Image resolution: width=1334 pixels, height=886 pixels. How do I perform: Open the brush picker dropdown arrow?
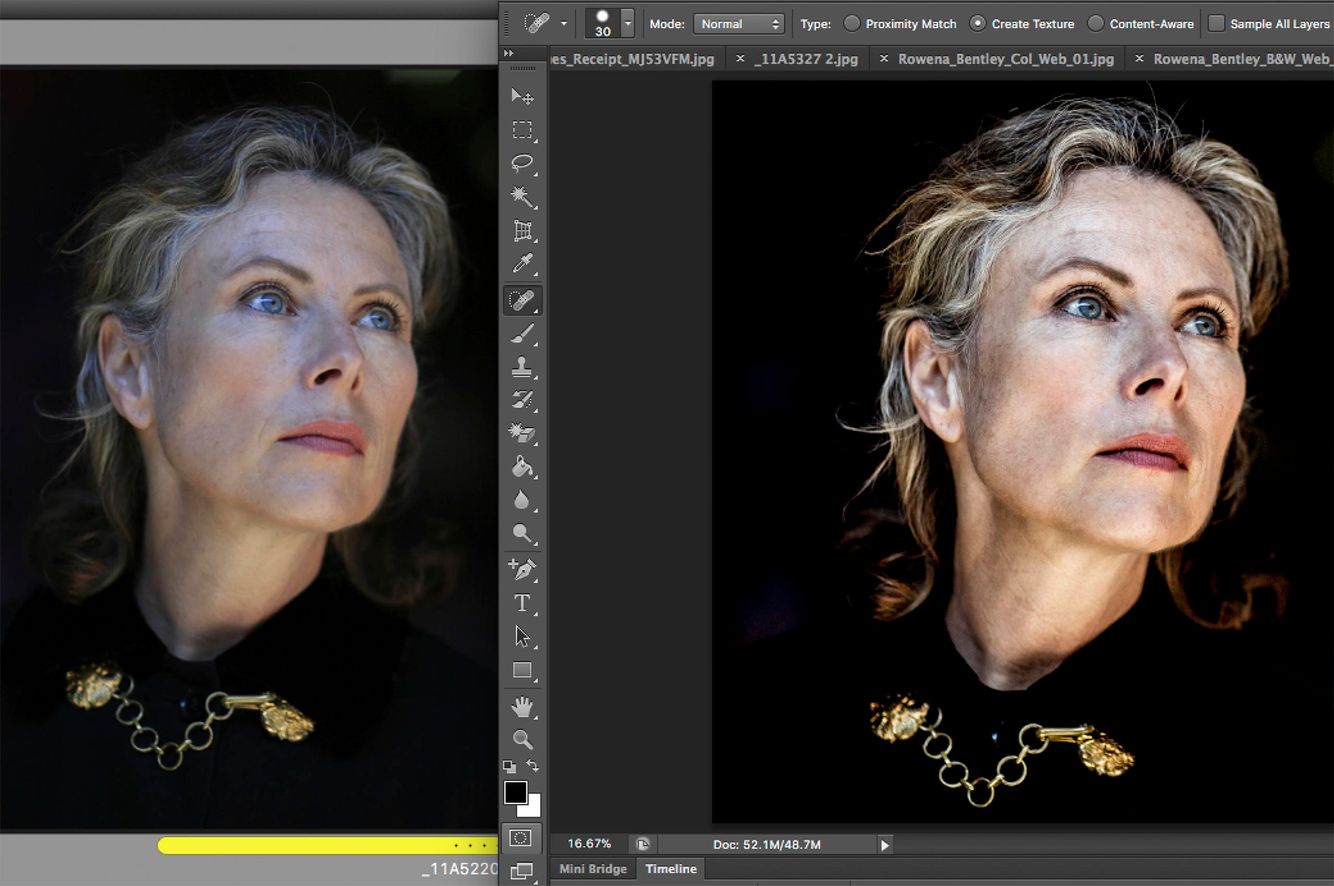coord(627,23)
